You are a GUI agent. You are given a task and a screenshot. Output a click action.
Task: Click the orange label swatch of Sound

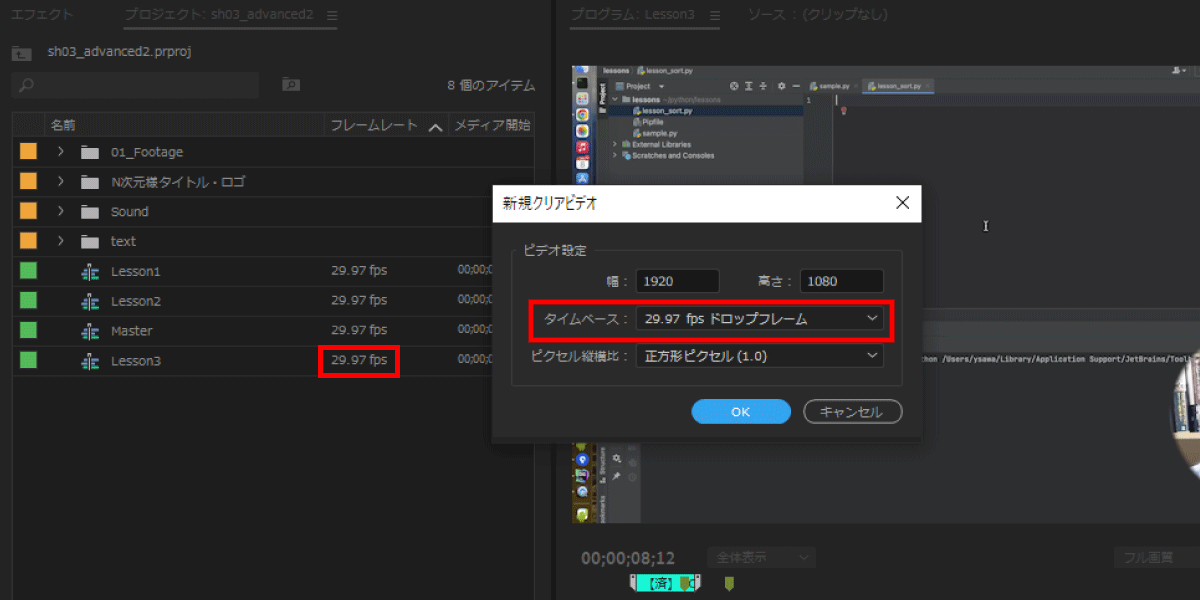tap(28, 212)
